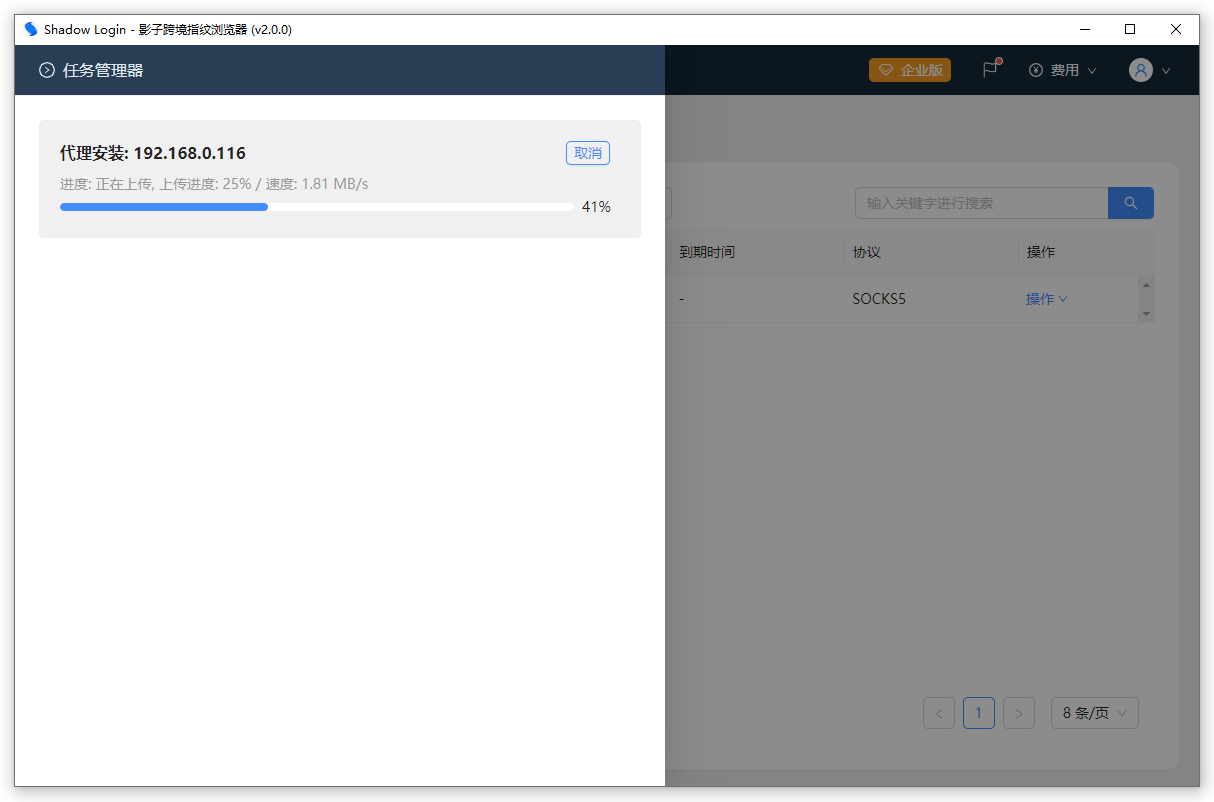The height and width of the screenshot is (802, 1214).
Task: Click the Shadow Login logo in the title bar
Action: click(31, 29)
